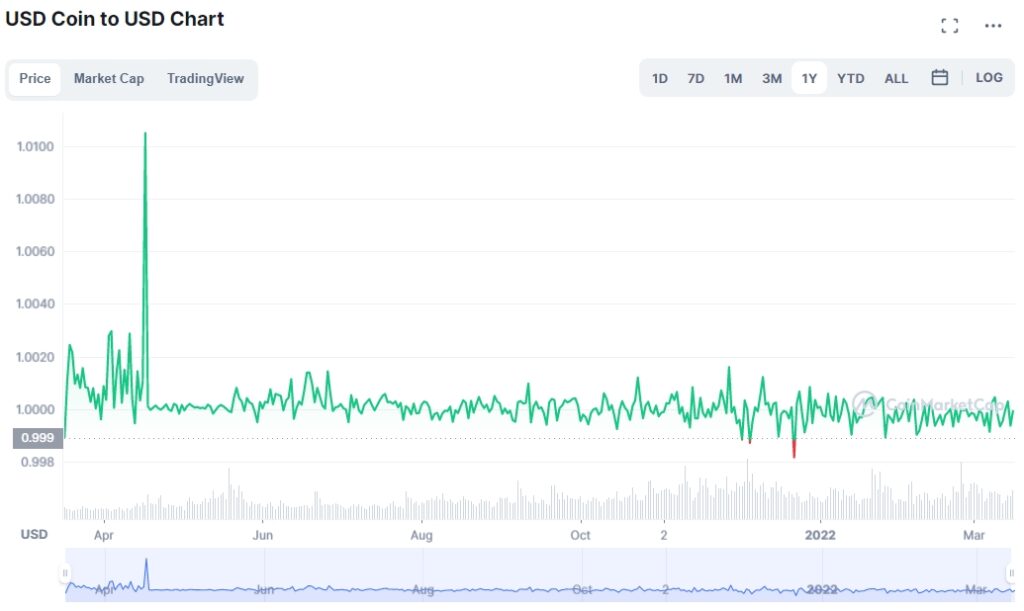Click the 2022 x-axis label

point(820,535)
